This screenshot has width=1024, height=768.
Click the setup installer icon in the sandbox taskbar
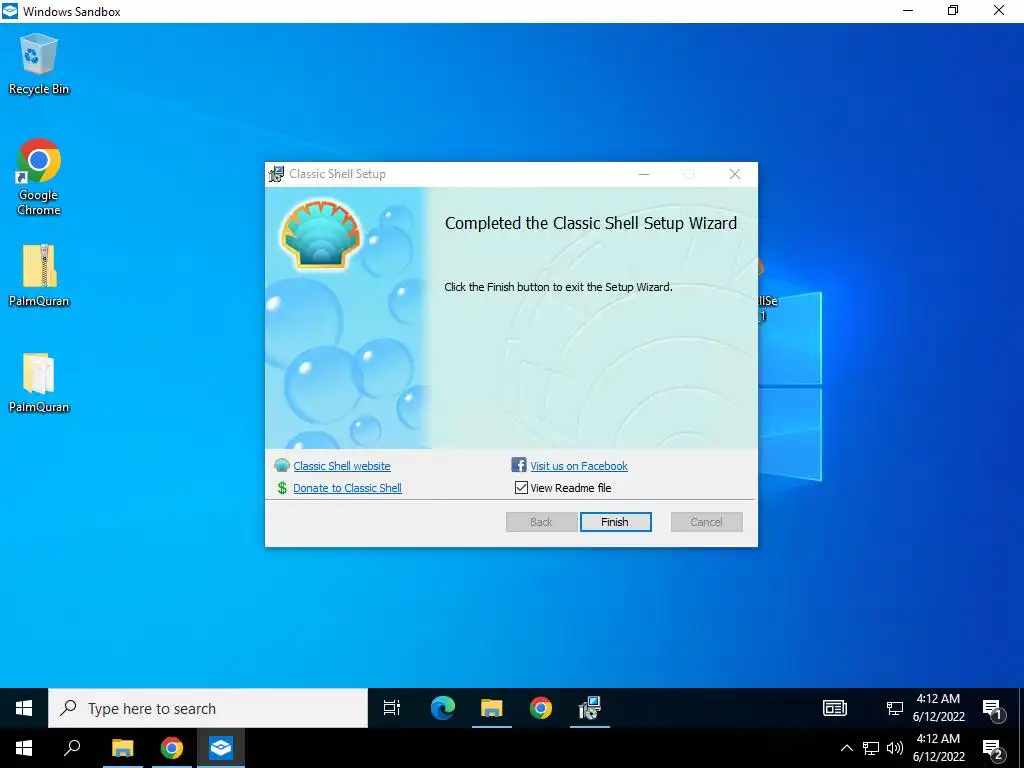590,708
